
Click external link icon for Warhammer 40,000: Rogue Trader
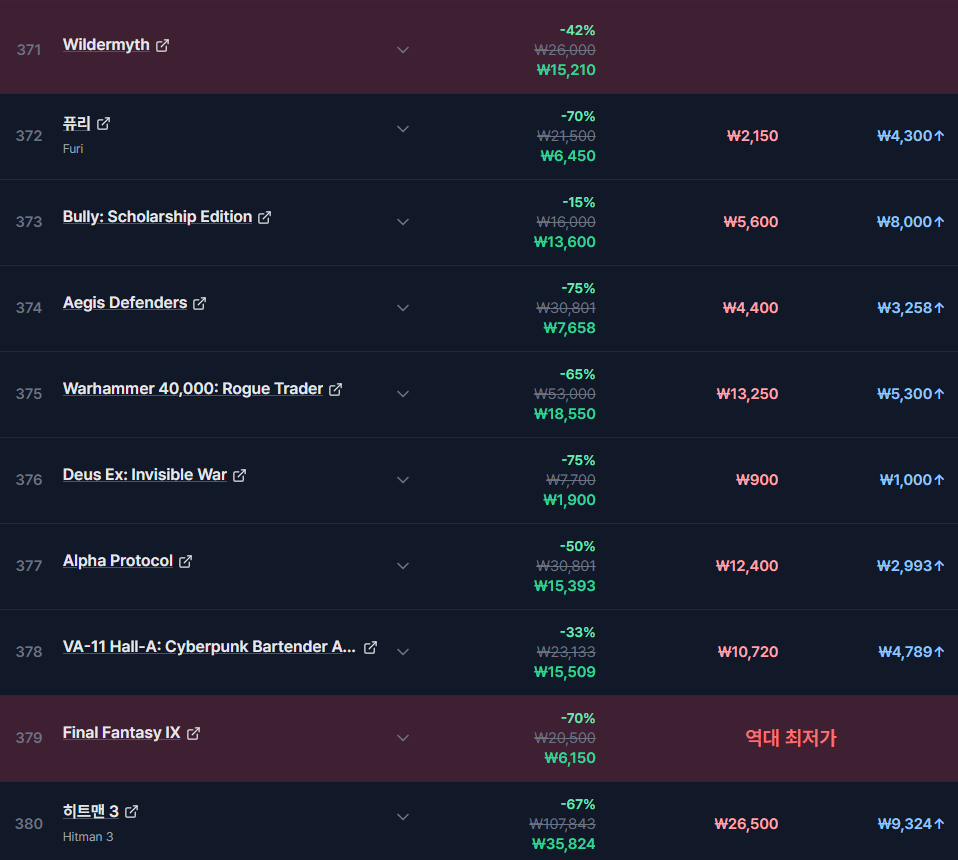335,389
